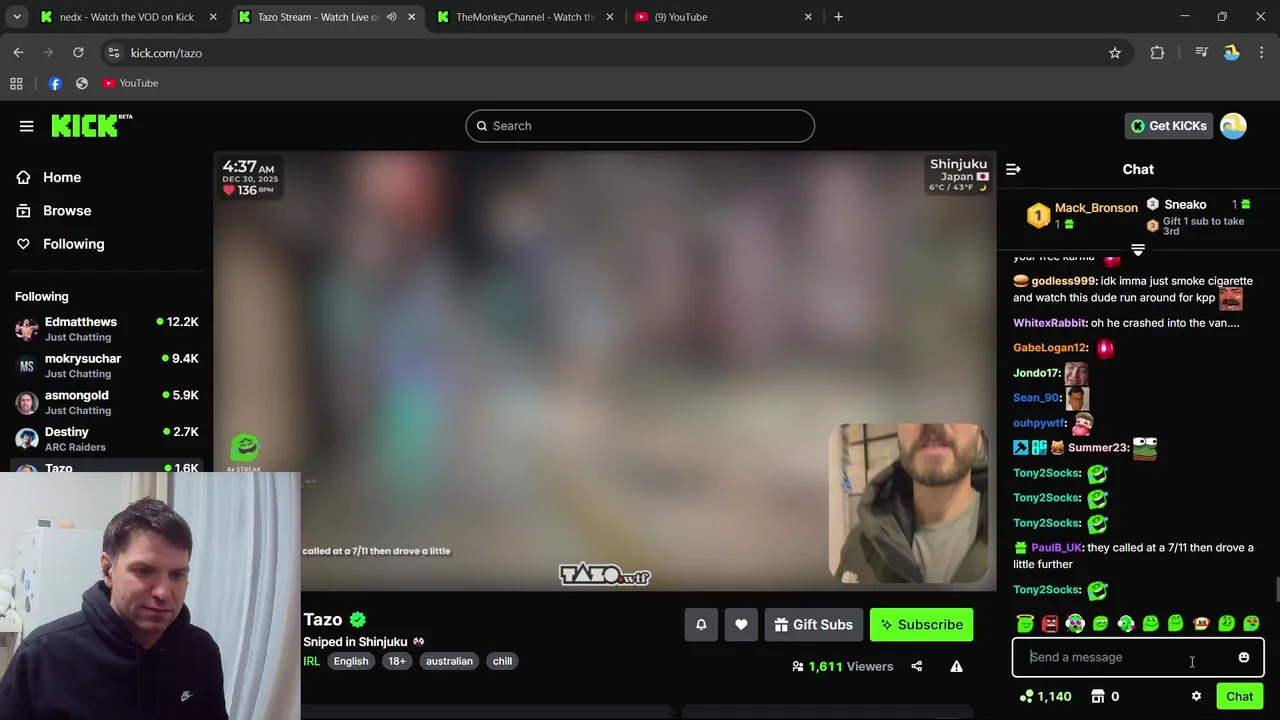The image size is (1280, 720).
Task: Open mokrysuchar channel from Following list
Action: [107, 366]
